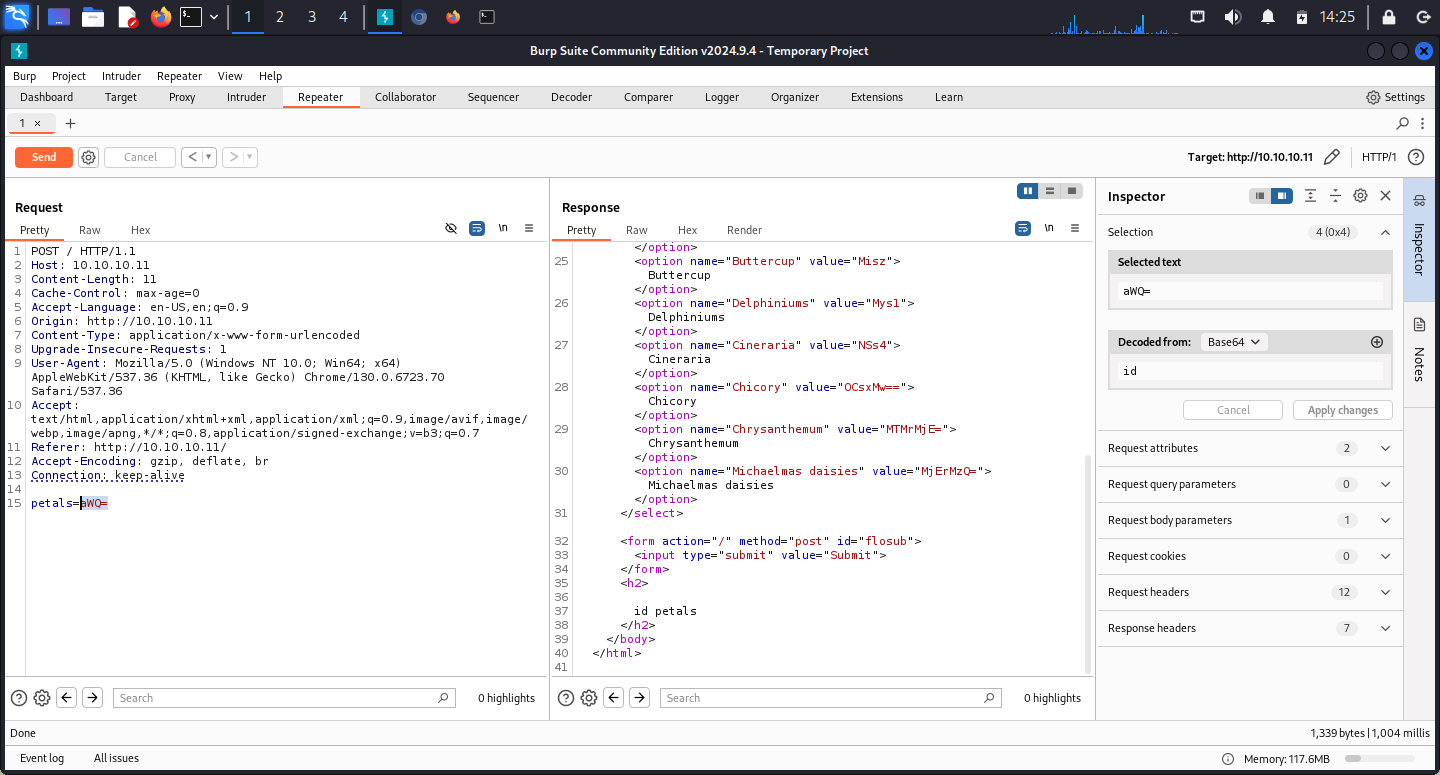Add a new Repeater tab
The height and width of the screenshot is (775, 1440).
point(70,123)
